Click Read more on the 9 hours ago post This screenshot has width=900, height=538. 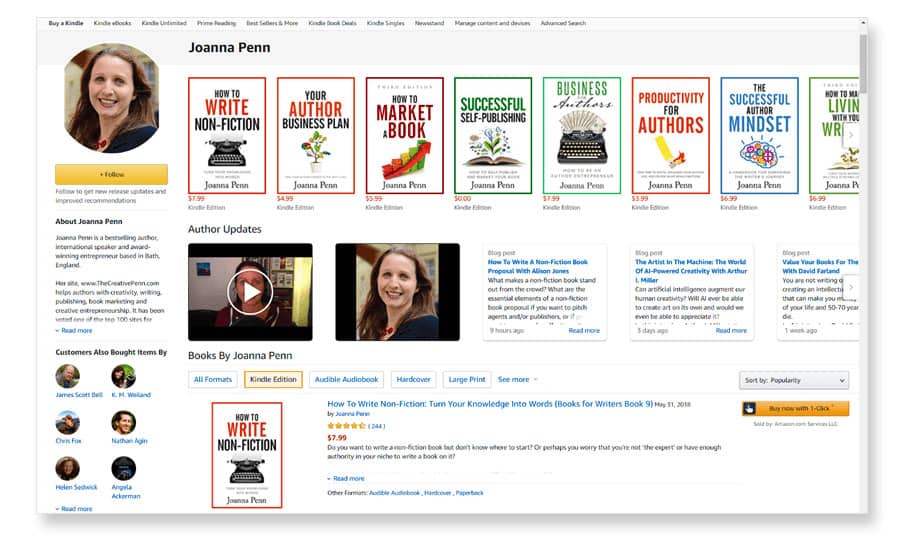pyautogui.click(x=584, y=331)
